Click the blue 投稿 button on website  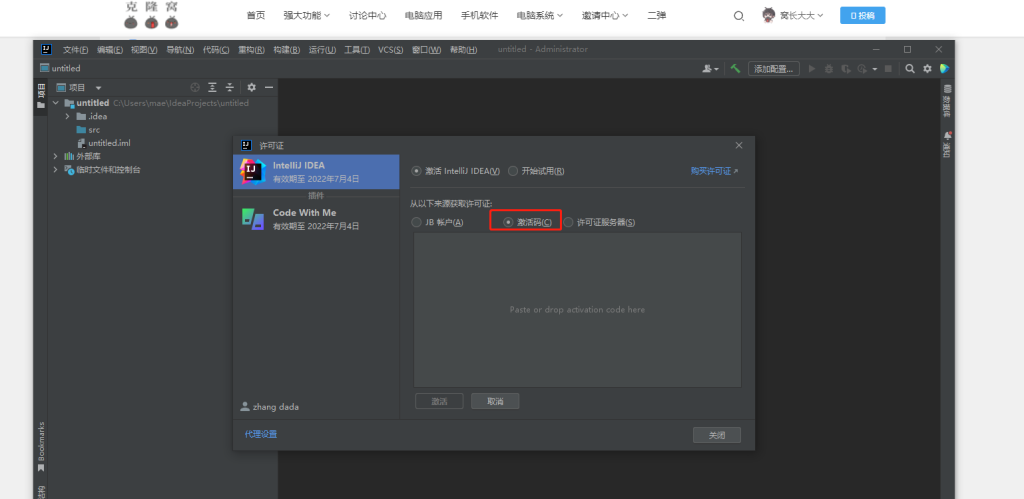click(x=862, y=16)
